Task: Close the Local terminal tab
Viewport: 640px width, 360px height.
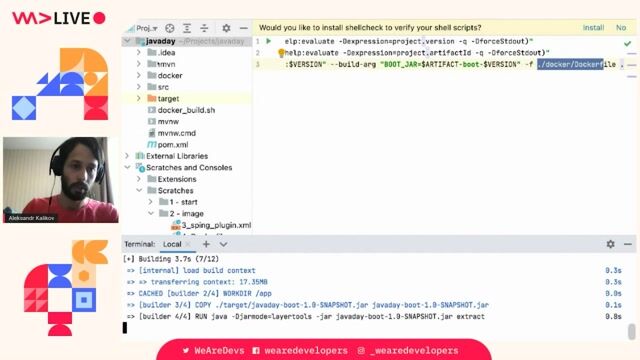Action: pyautogui.click(x=188, y=244)
